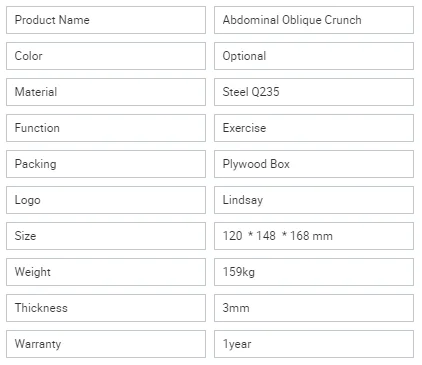Image resolution: width=422 pixels, height=365 pixels.
Task: Click the Warranty label cell
Action: click(106, 344)
